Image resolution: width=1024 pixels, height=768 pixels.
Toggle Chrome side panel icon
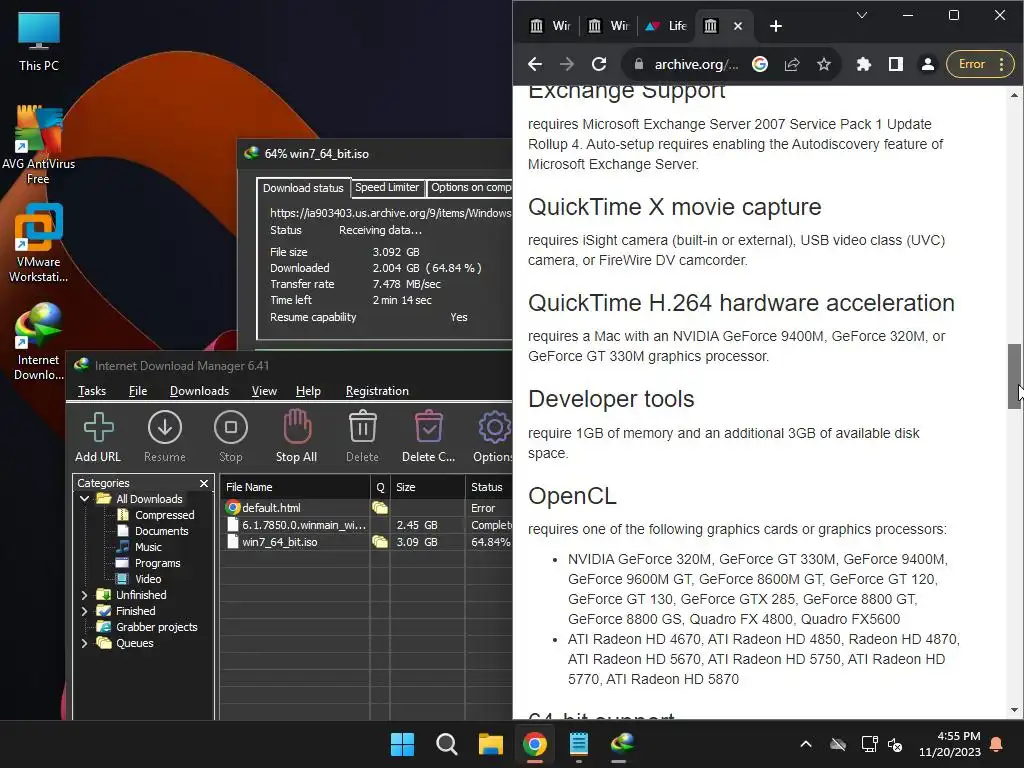[895, 64]
